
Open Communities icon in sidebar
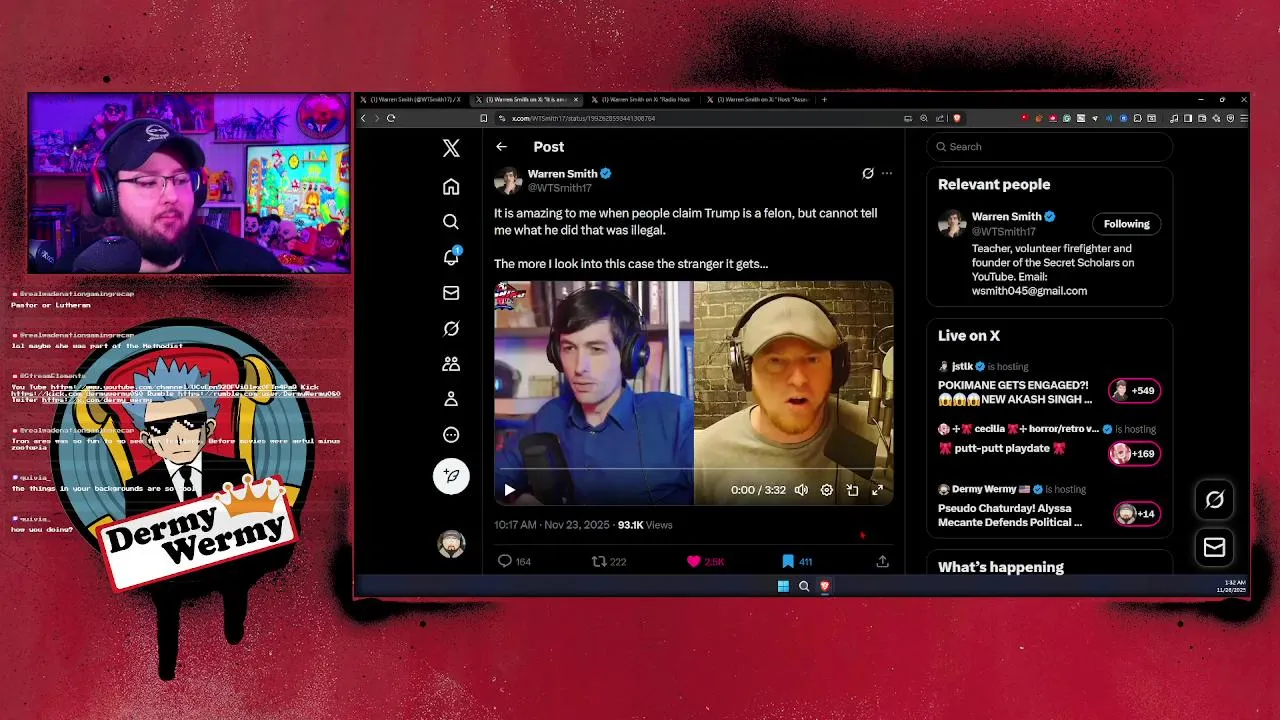coord(451,364)
